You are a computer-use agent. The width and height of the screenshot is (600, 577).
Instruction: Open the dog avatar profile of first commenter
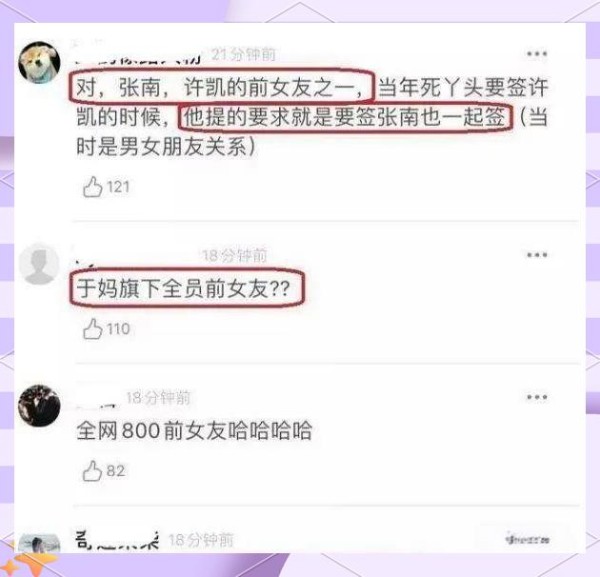(39, 62)
